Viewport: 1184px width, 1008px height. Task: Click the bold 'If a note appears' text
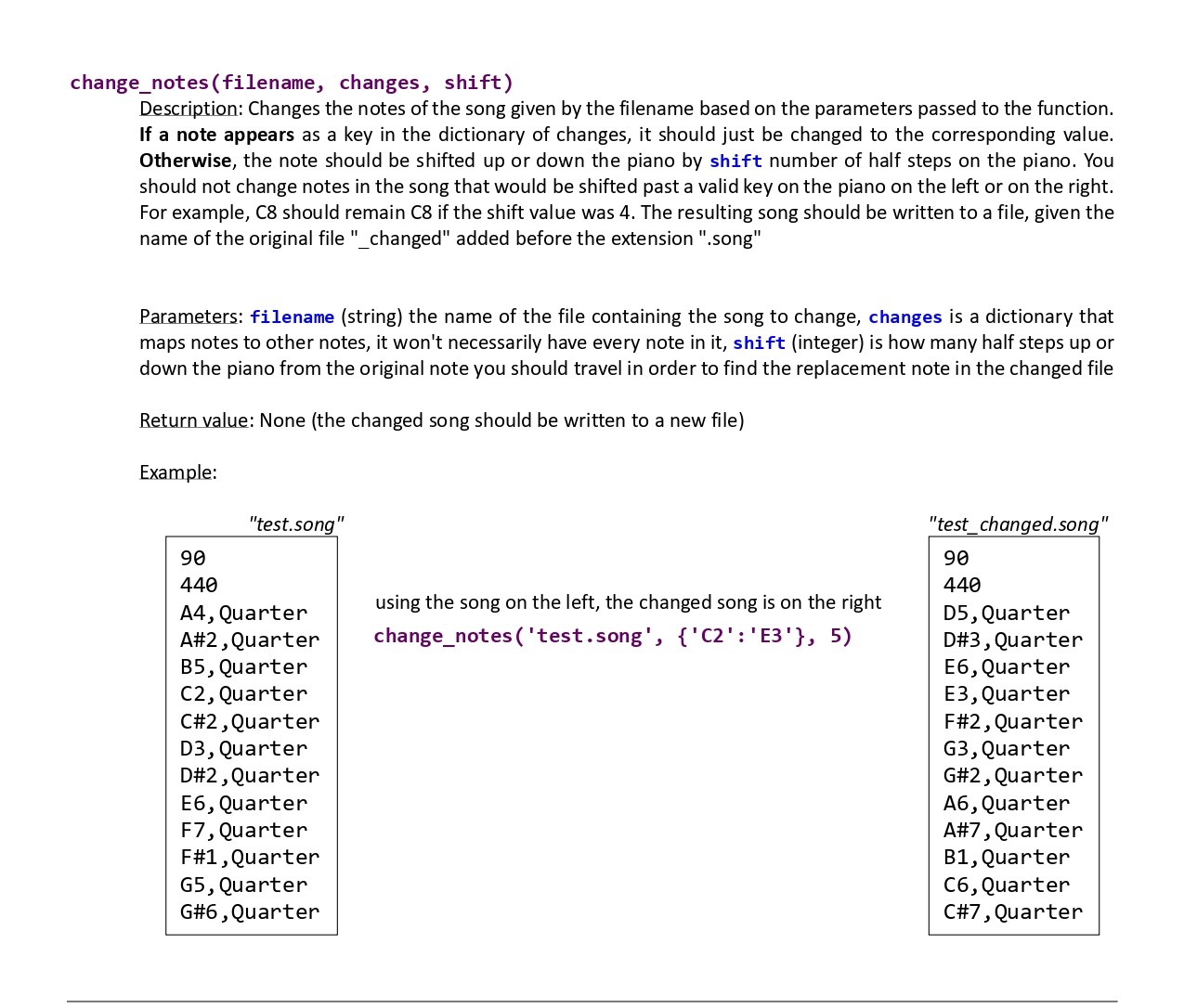pos(216,135)
